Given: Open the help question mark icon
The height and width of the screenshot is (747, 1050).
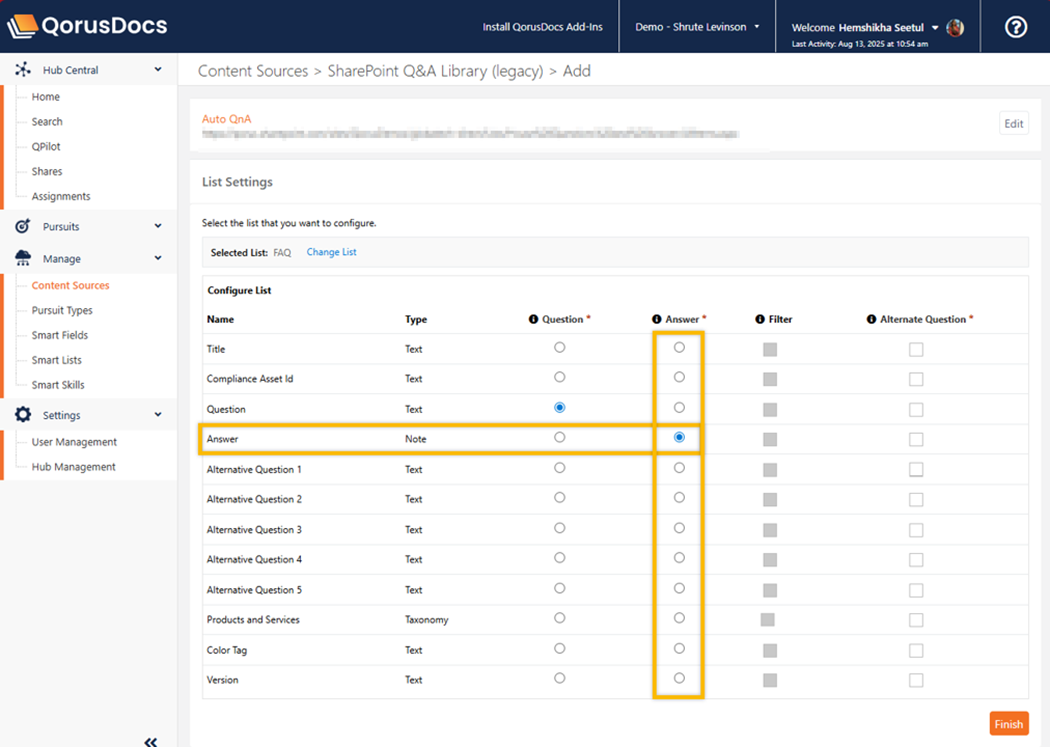Looking at the screenshot, I should pos(1015,27).
